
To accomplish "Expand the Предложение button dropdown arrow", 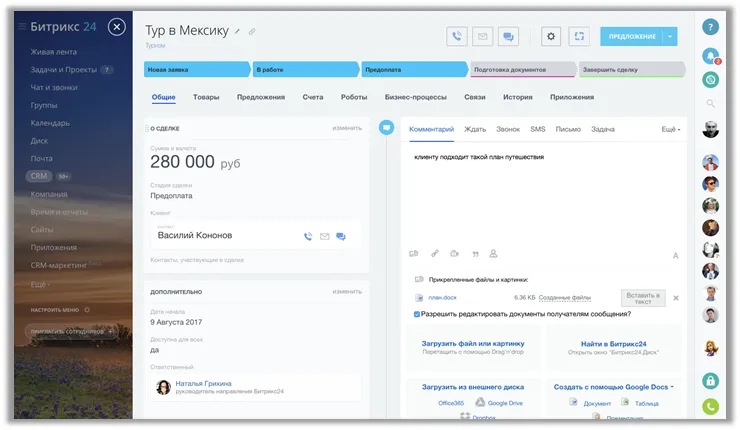I will (670, 36).
